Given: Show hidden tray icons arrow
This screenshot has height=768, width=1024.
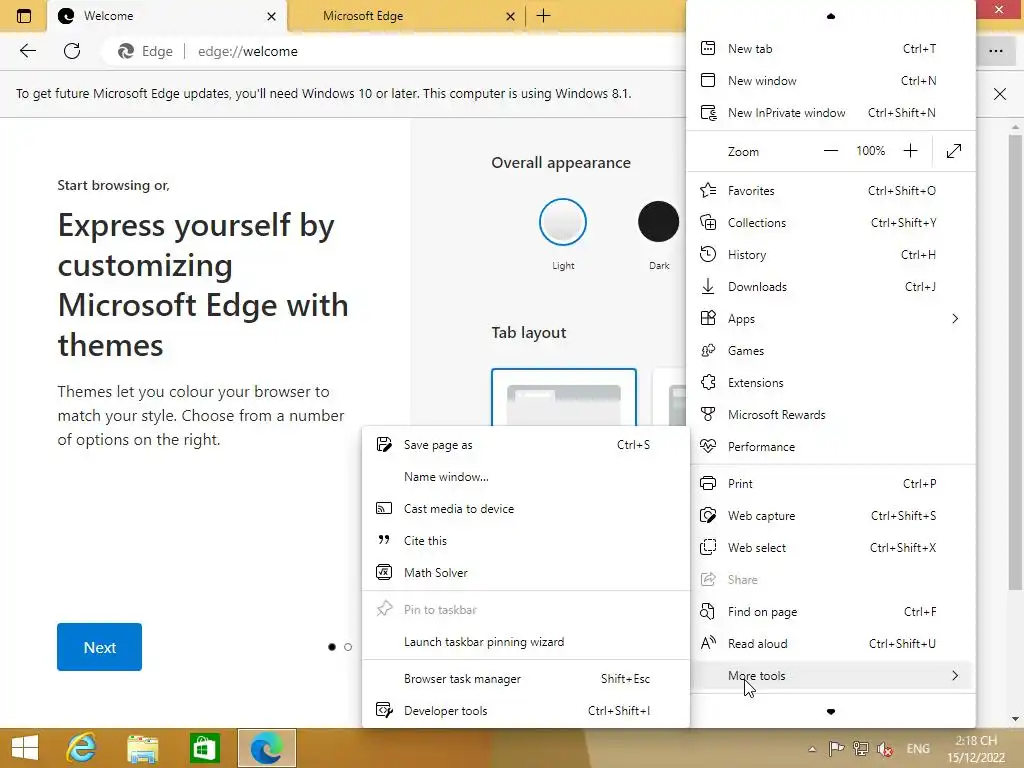Looking at the screenshot, I should point(812,749).
